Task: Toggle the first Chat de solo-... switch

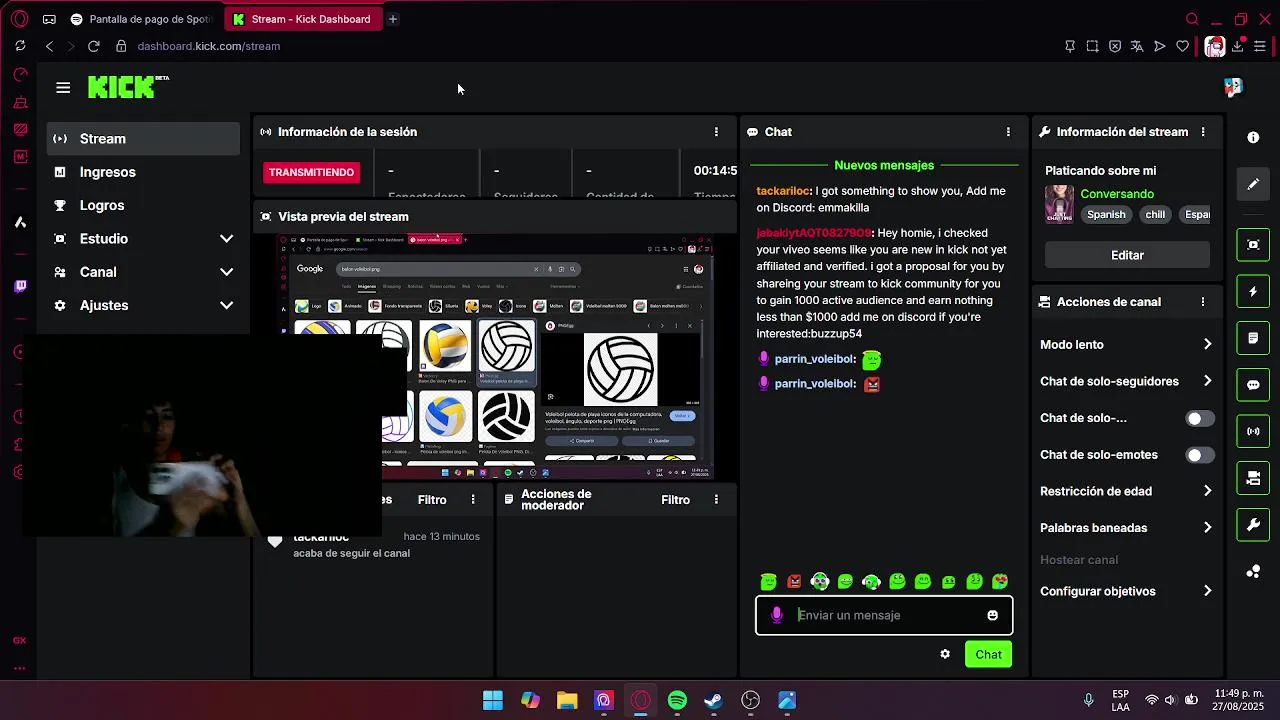Action: coord(1199,419)
